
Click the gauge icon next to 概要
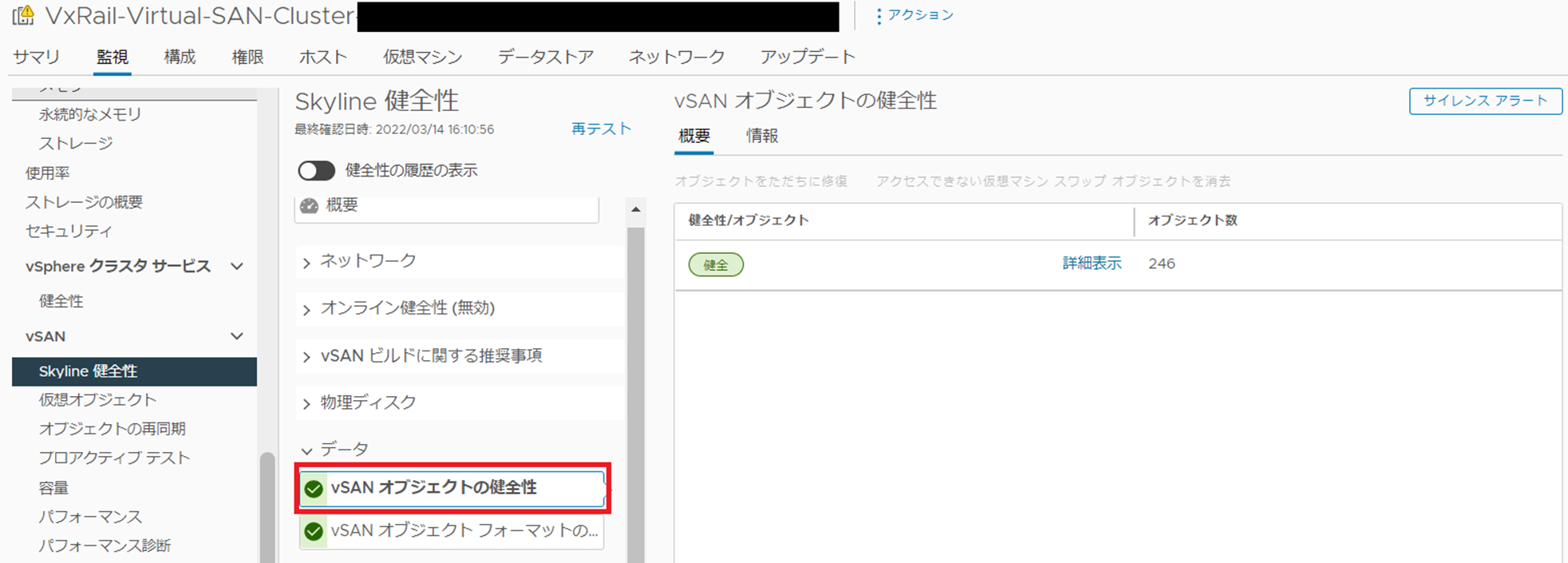click(309, 206)
